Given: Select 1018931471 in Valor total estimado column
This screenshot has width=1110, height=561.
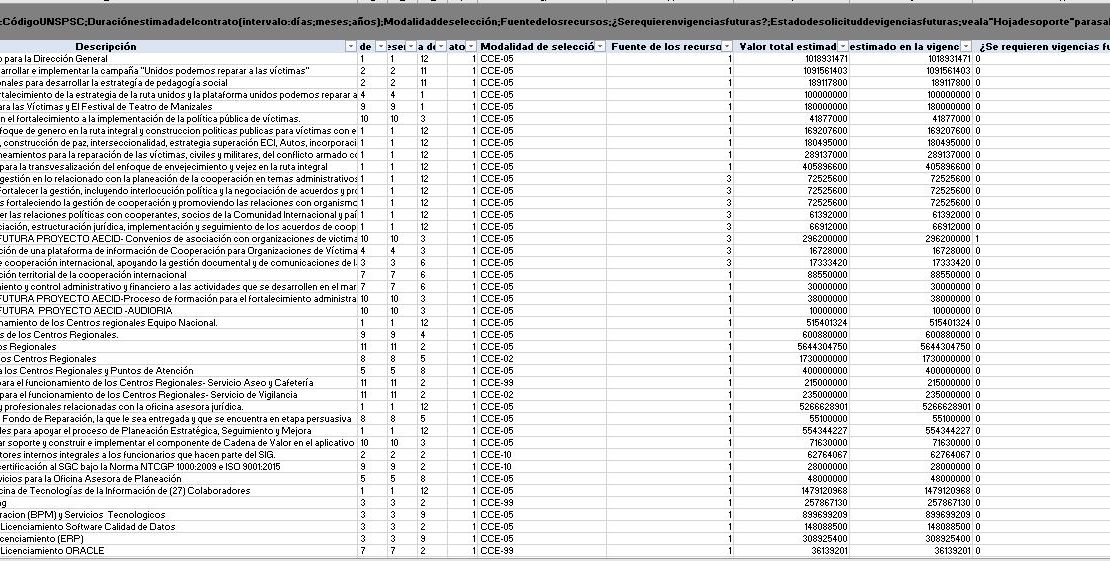Looking at the screenshot, I should [791, 59].
